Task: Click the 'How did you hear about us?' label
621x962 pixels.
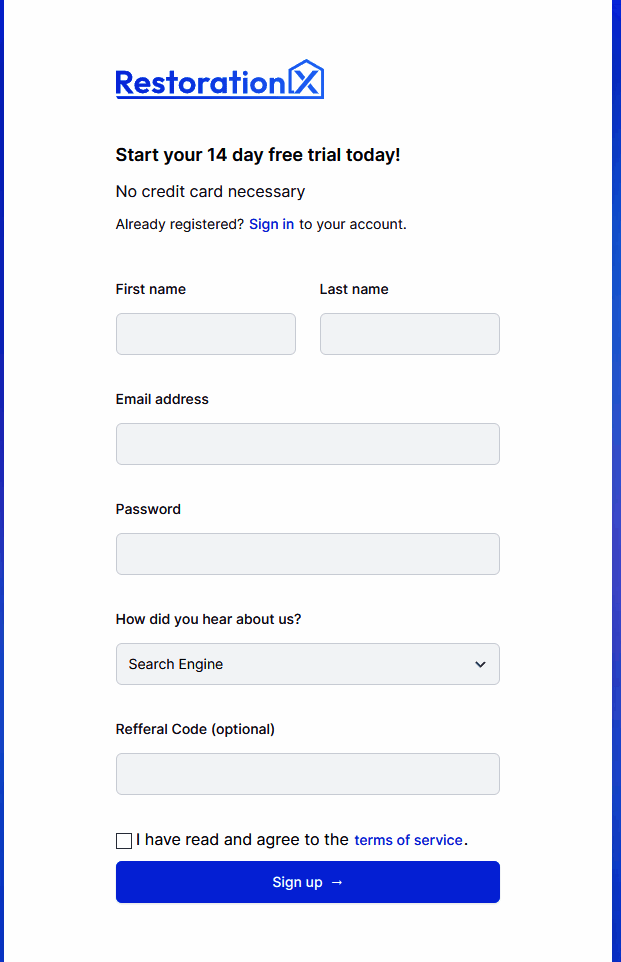Action: point(208,619)
